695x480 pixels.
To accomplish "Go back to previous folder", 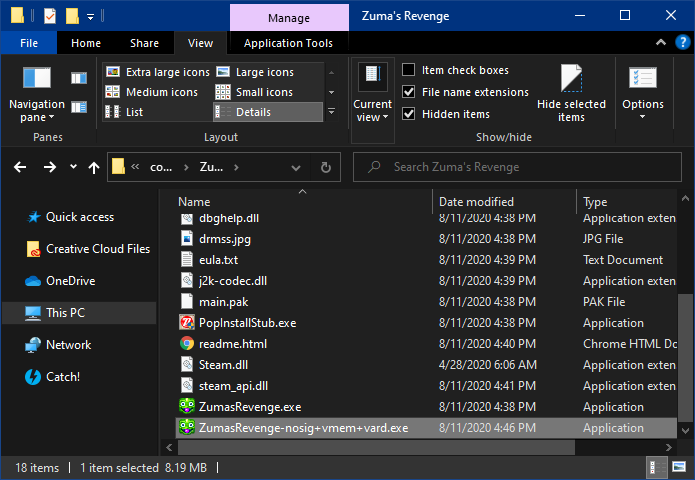I will coord(20,167).
